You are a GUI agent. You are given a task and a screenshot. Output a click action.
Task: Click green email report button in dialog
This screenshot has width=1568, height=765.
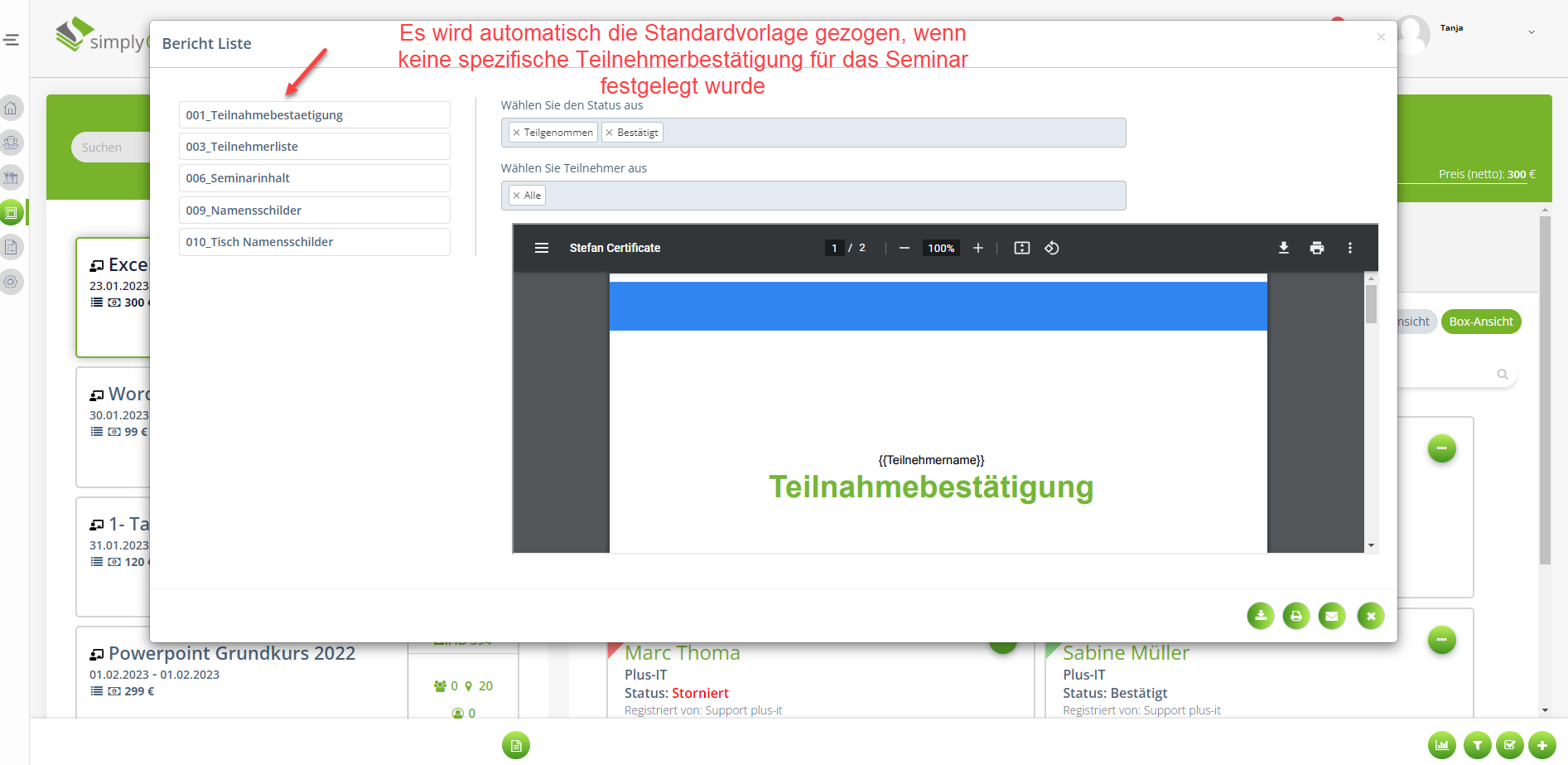coord(1331,616)
